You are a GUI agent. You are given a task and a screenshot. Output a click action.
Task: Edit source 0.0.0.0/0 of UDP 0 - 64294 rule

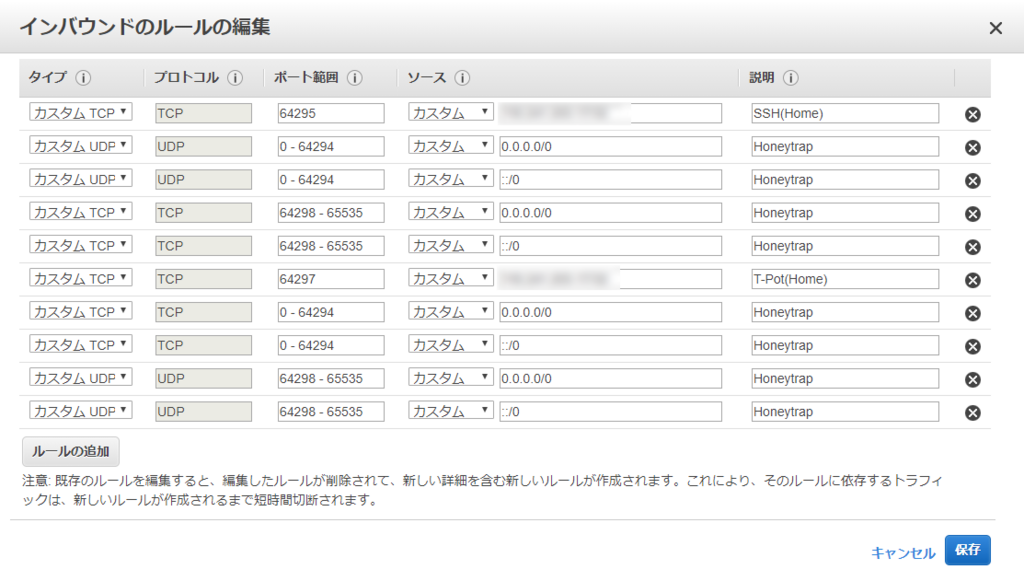[x=611, y=146]
